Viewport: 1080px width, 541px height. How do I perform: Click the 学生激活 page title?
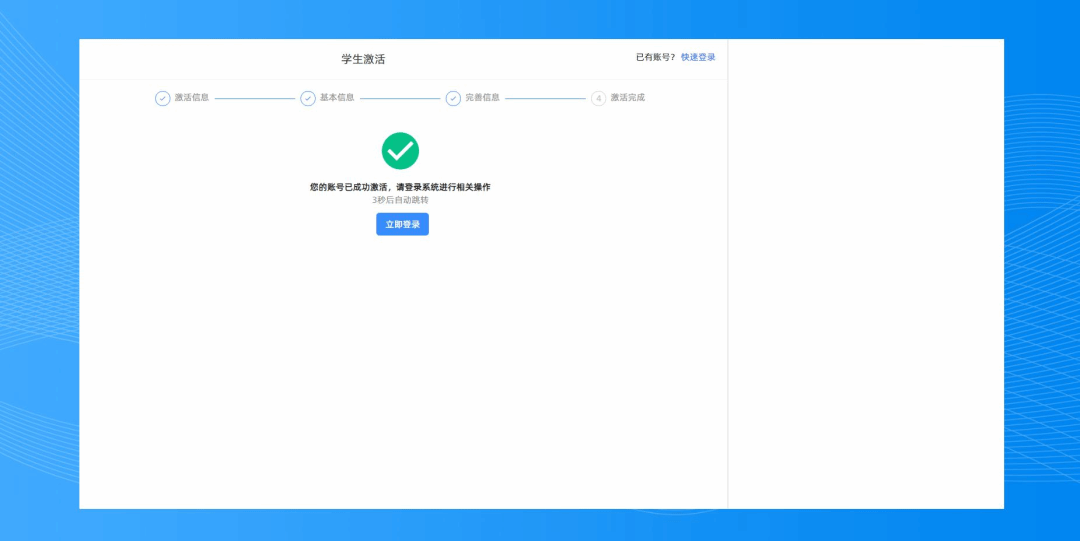363,59
